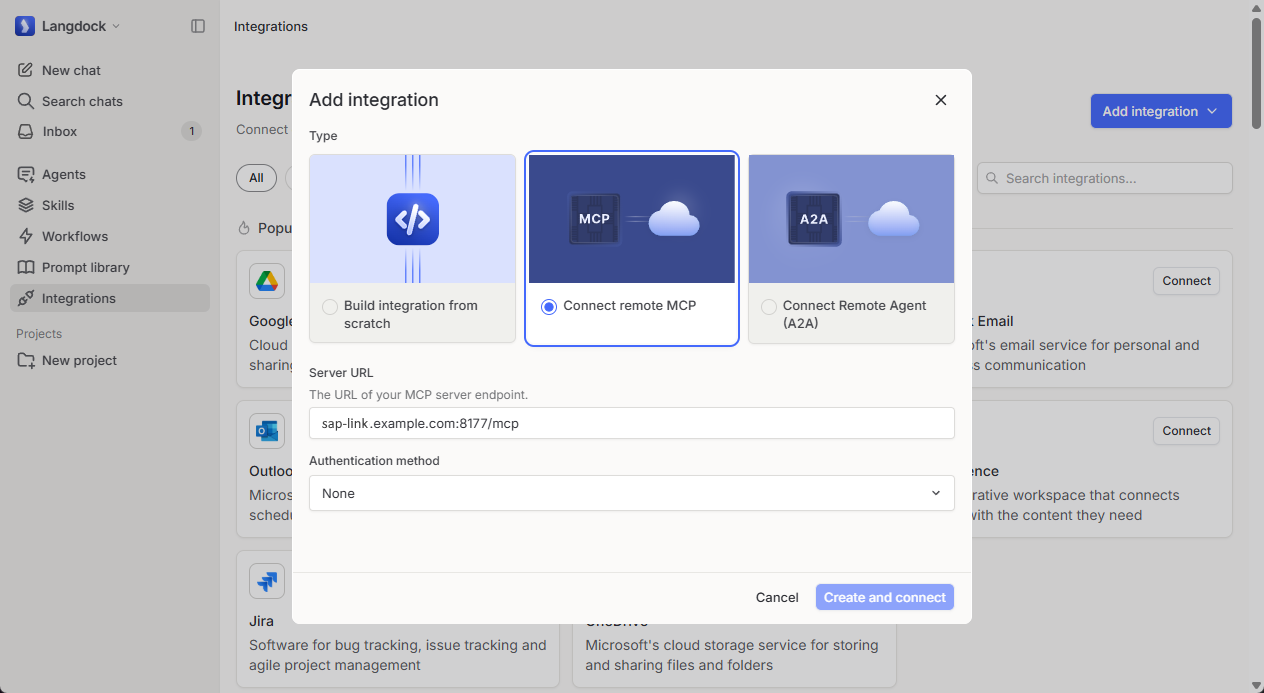Select the New chat icon
The width and height of the screenshot is (1264, 693).
pyautogui.click(x=29, y=70)
